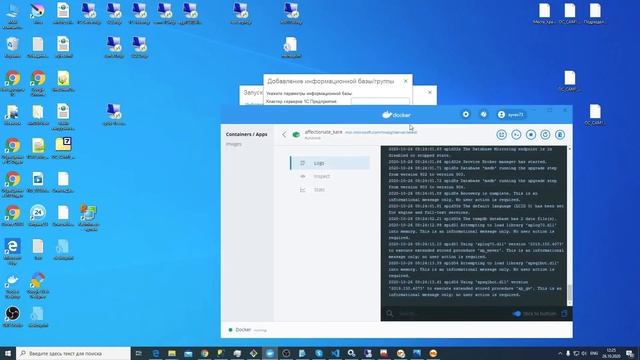This screenshot has height=360, width=640.
Task: Open the taskbar clock and calendar
Action: [x=611, y=353]
